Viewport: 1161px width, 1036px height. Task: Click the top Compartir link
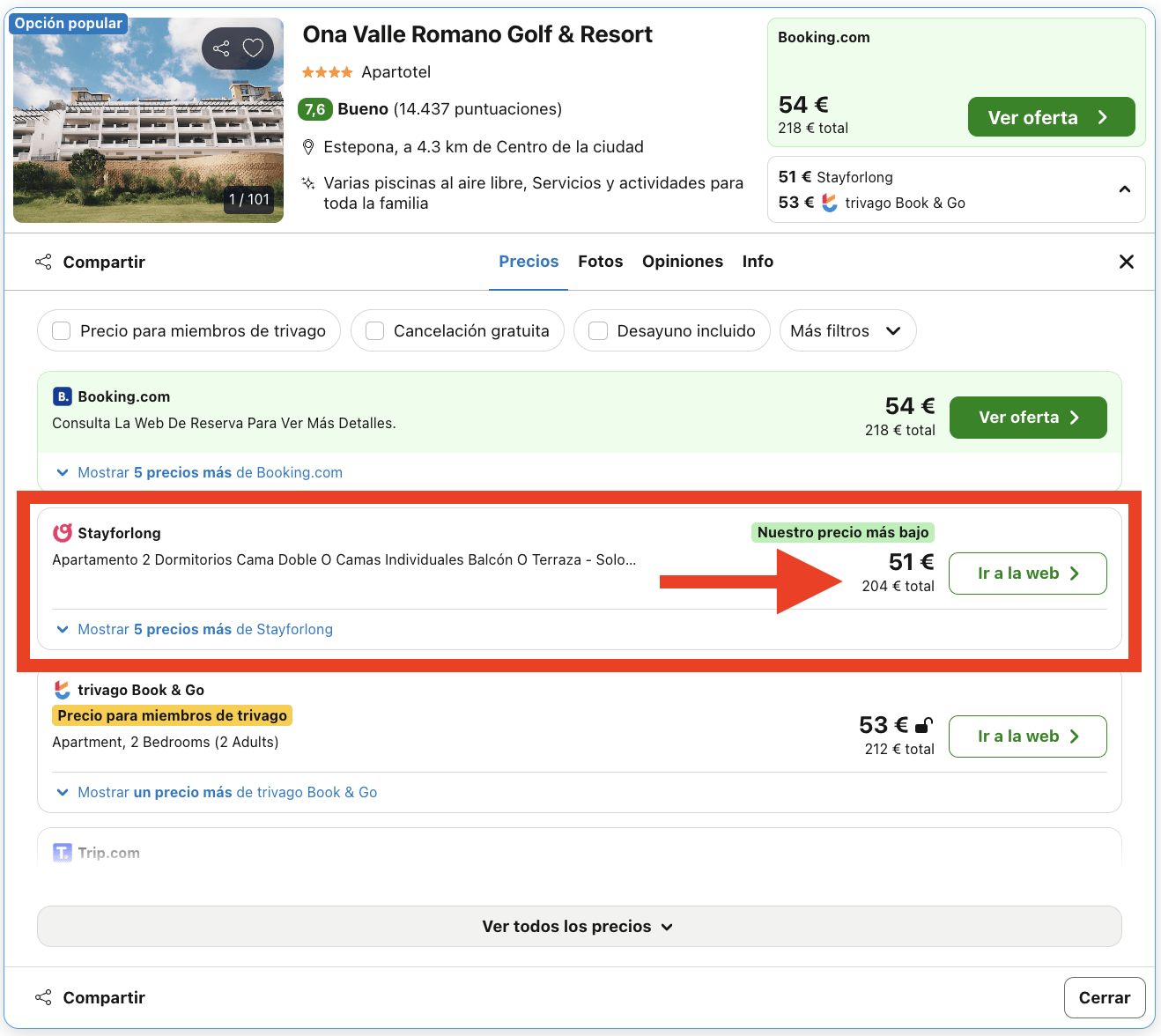(104, 262)
